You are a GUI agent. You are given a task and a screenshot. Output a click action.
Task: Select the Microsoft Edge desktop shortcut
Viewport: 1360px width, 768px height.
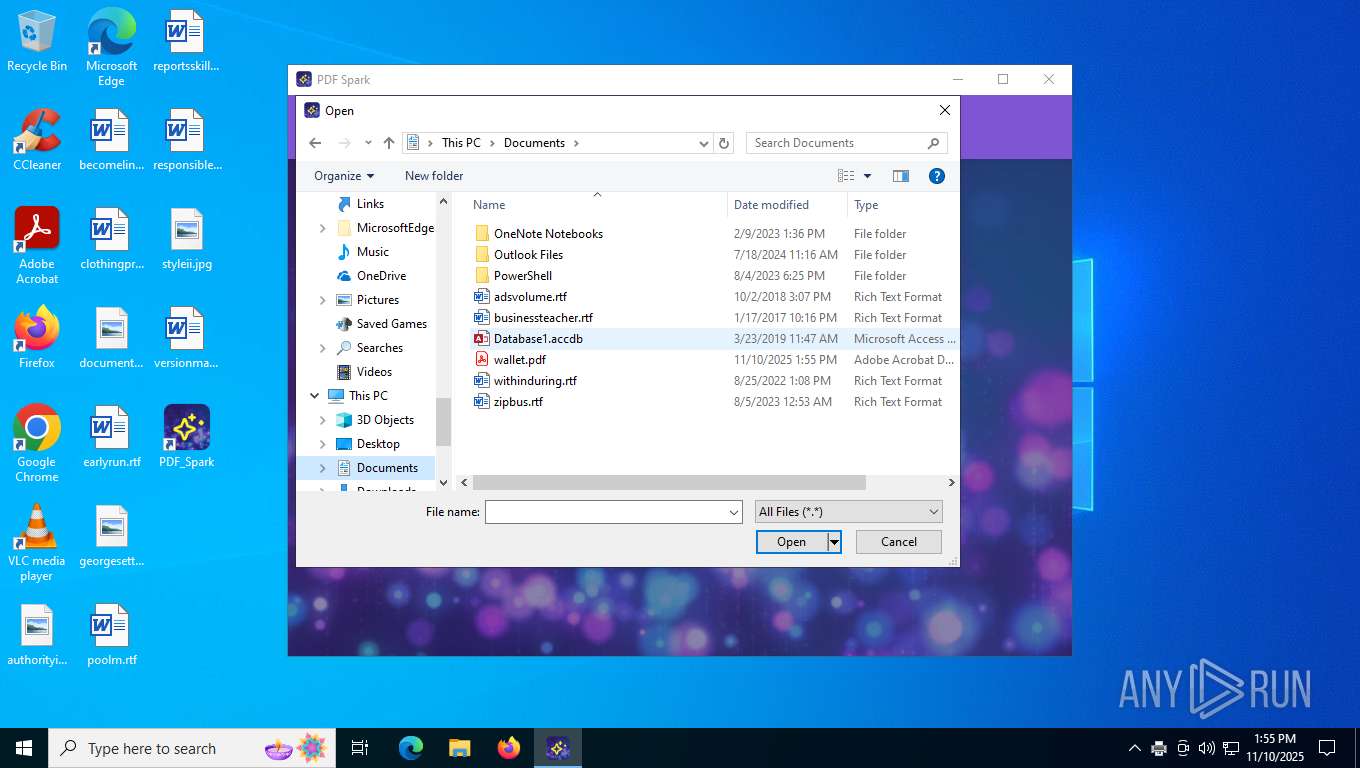(111, 48)
